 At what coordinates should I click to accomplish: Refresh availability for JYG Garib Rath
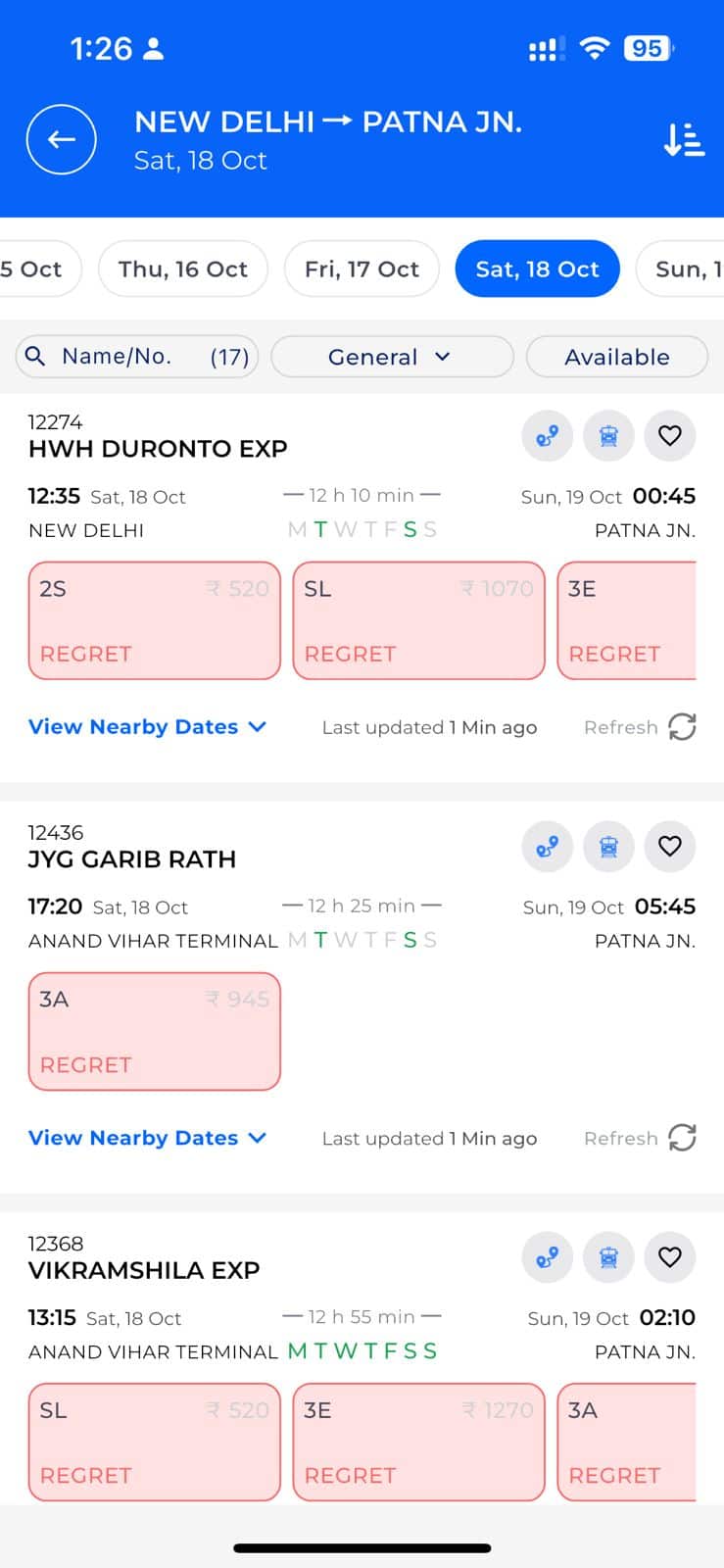[681, 1138]
